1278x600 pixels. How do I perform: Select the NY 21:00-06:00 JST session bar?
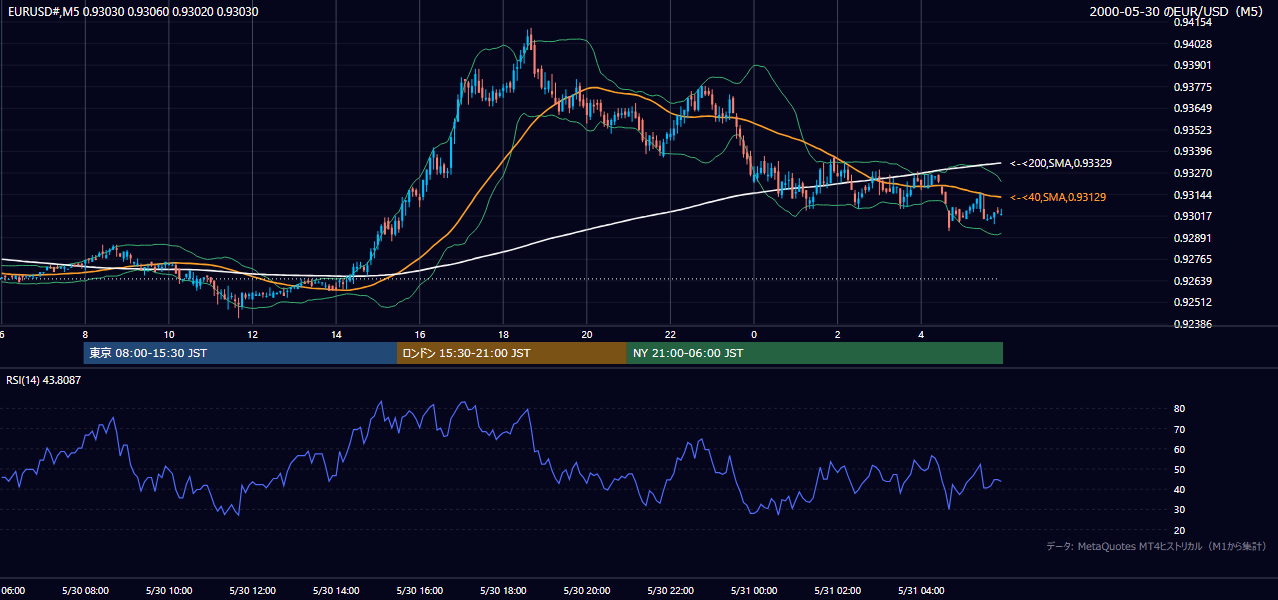coord(815,353)
